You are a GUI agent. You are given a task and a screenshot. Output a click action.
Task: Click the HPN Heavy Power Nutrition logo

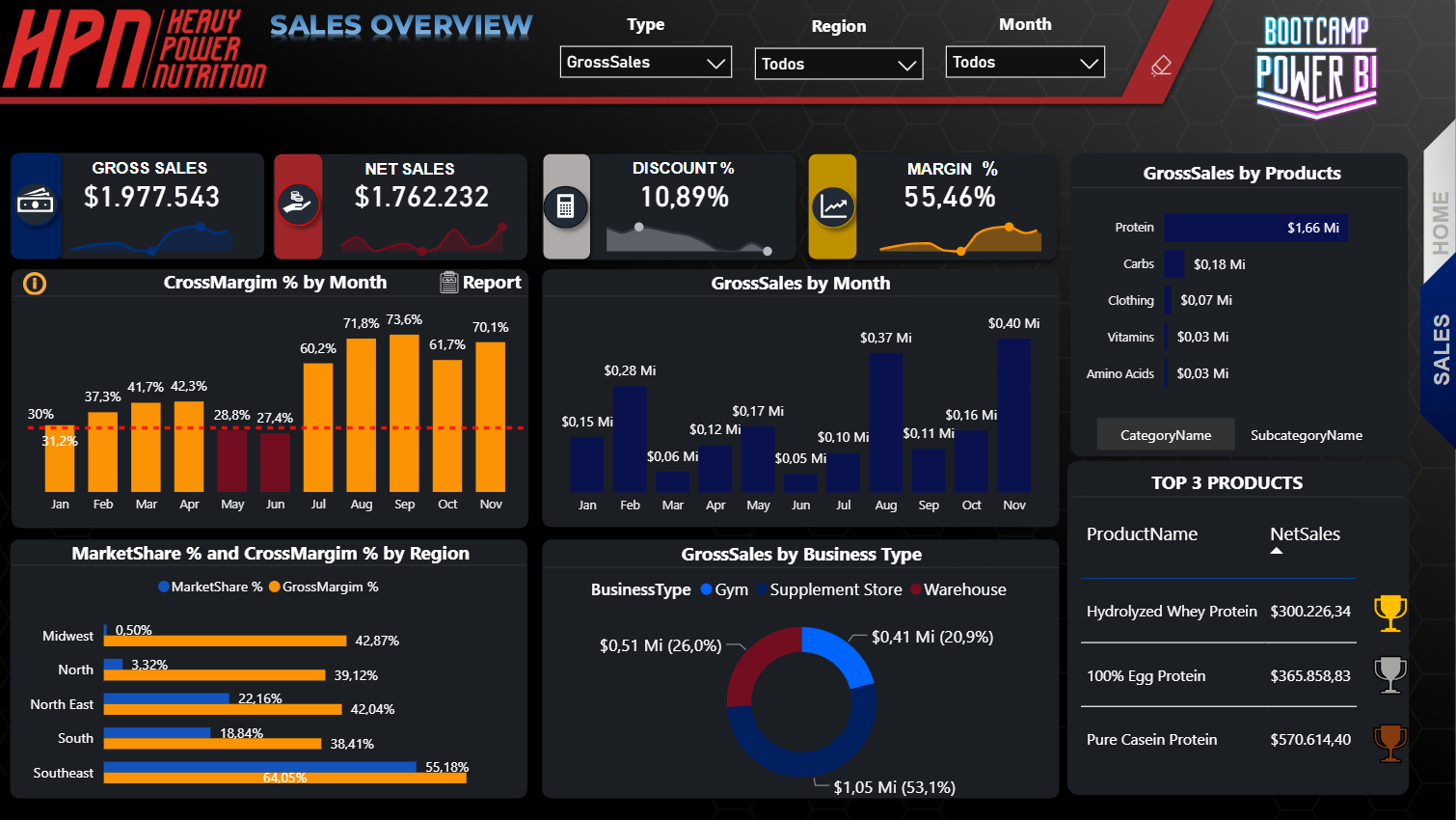(x=135, y=49)
